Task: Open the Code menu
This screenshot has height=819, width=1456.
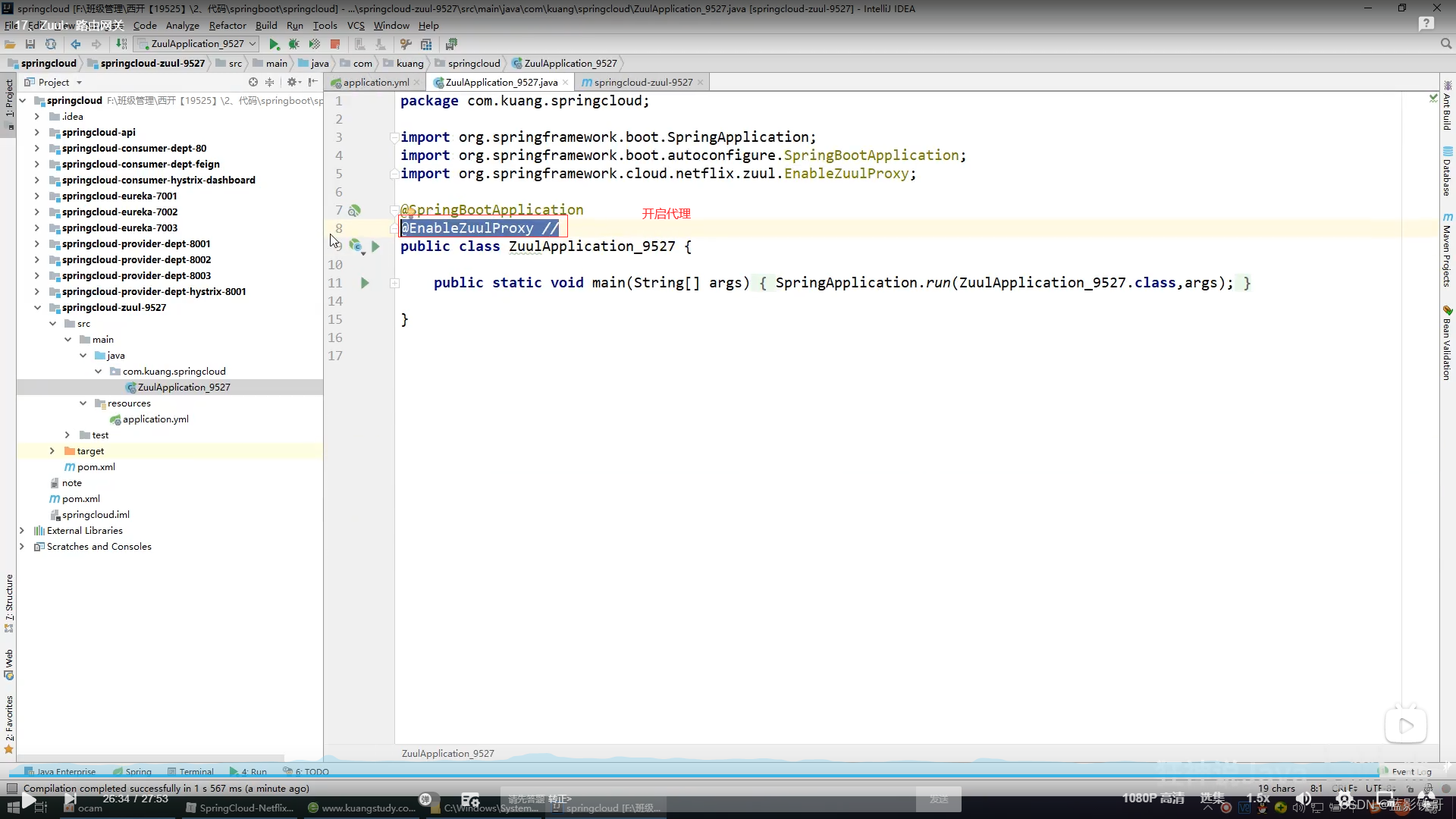Action: coord(145,25)
